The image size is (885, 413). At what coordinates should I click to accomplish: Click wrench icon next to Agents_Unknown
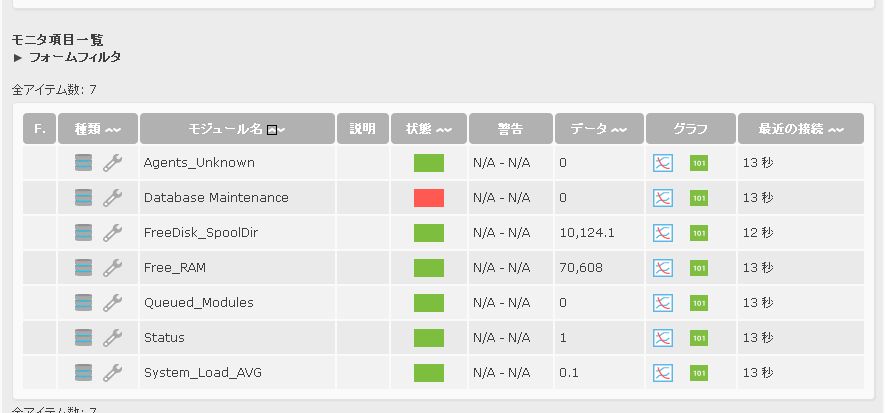pos(112,163)
